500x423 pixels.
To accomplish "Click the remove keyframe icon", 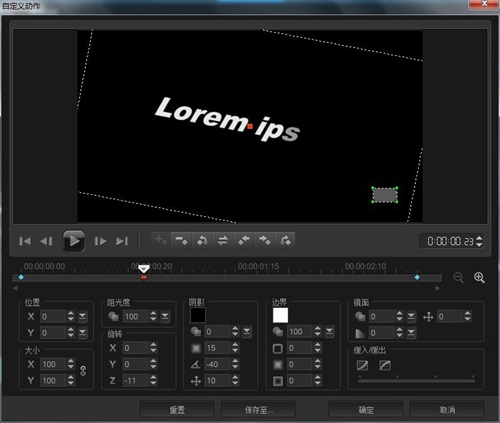I will pyautogui.click(x=181, y=240).
